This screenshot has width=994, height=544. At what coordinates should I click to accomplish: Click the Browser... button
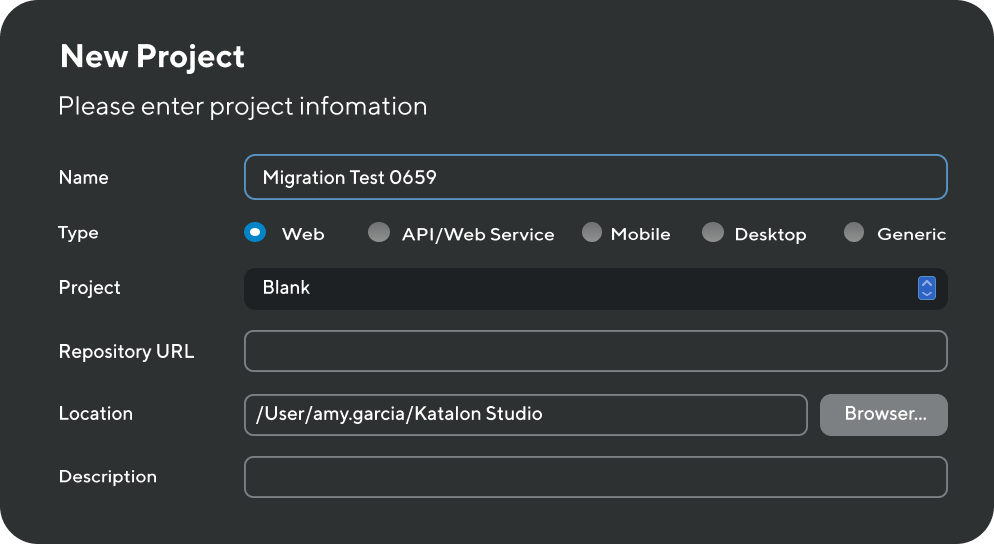point(884,415)
